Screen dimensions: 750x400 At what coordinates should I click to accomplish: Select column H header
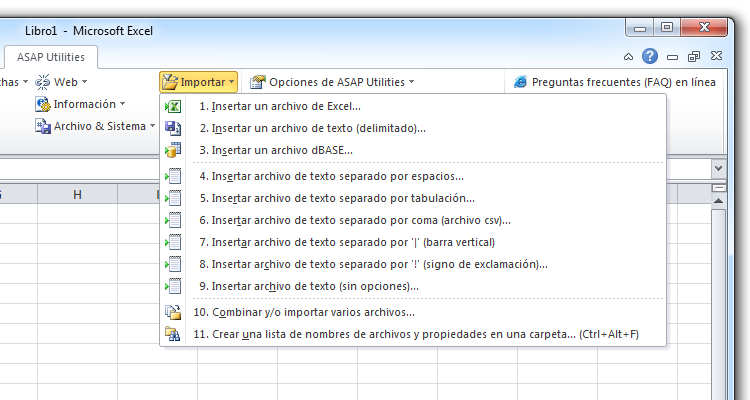(77, 194)
